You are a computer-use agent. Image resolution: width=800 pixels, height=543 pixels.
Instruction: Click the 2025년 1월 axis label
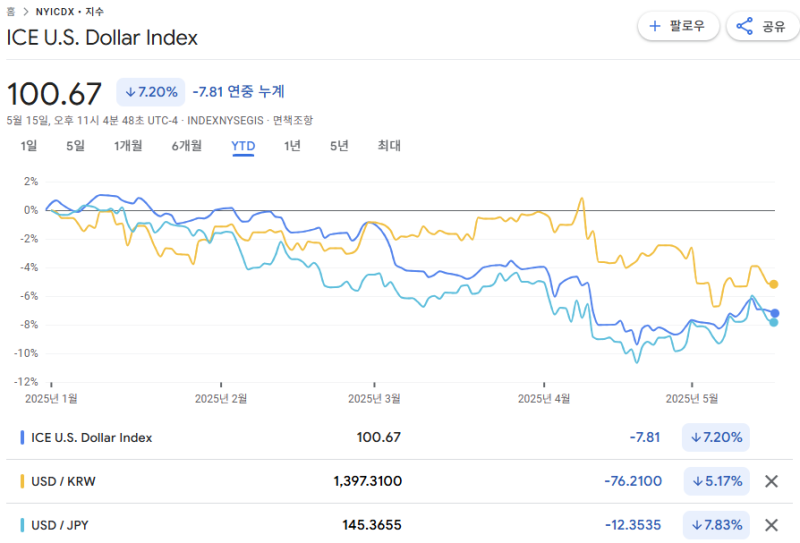(51, 399)
